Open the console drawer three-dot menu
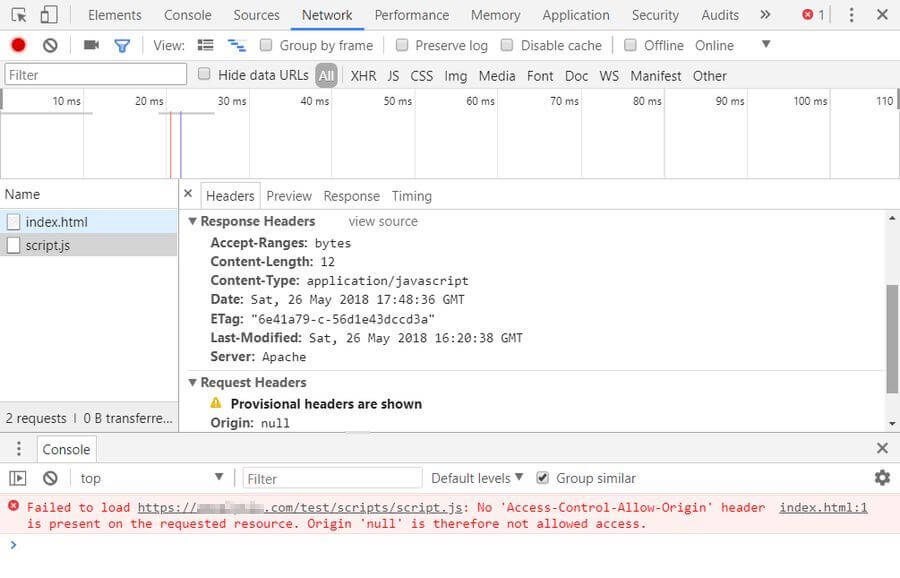900x578 pixels. [19, 448]
